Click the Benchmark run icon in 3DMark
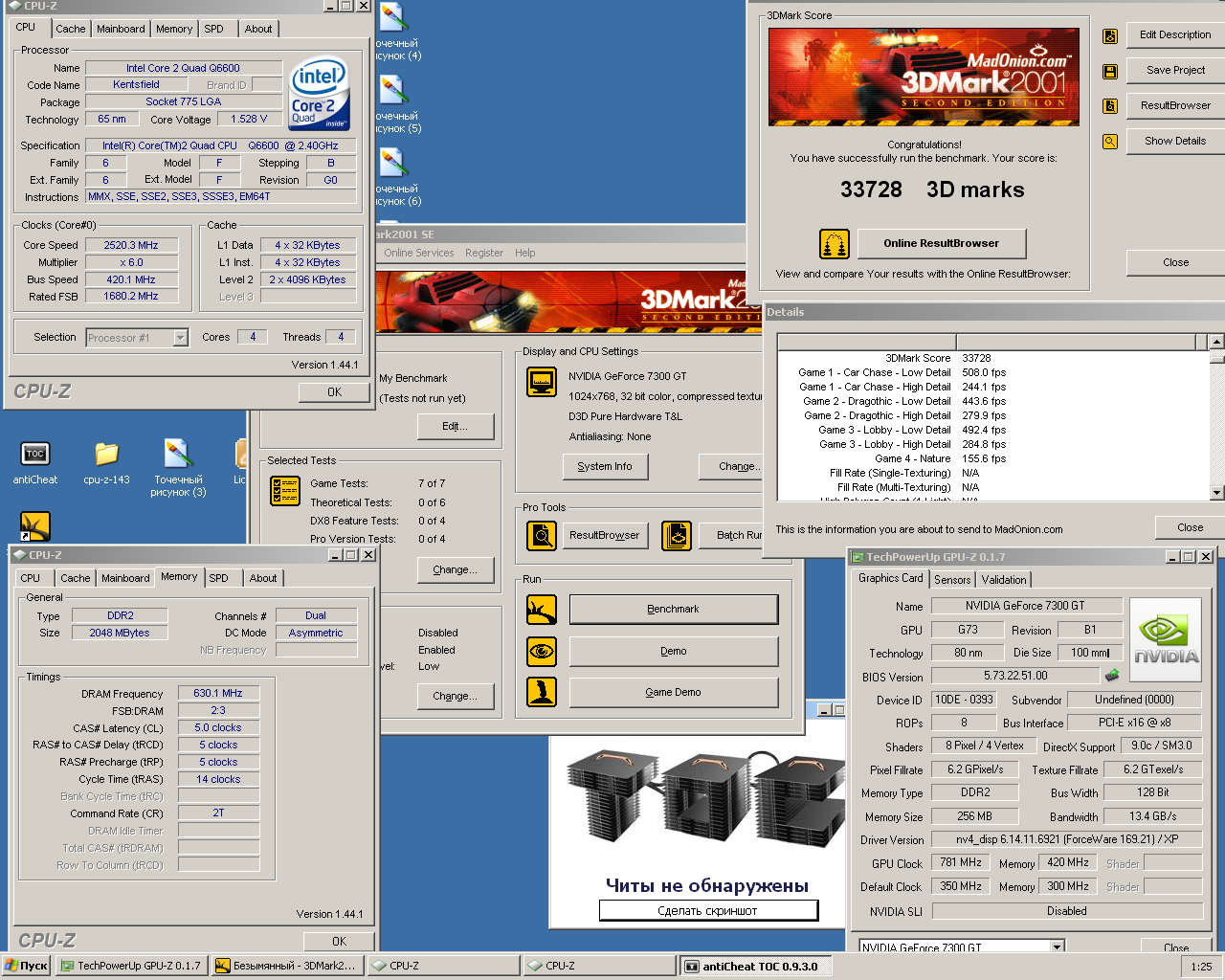This screenshot has height=980, width=1225. tap(542, 609)
